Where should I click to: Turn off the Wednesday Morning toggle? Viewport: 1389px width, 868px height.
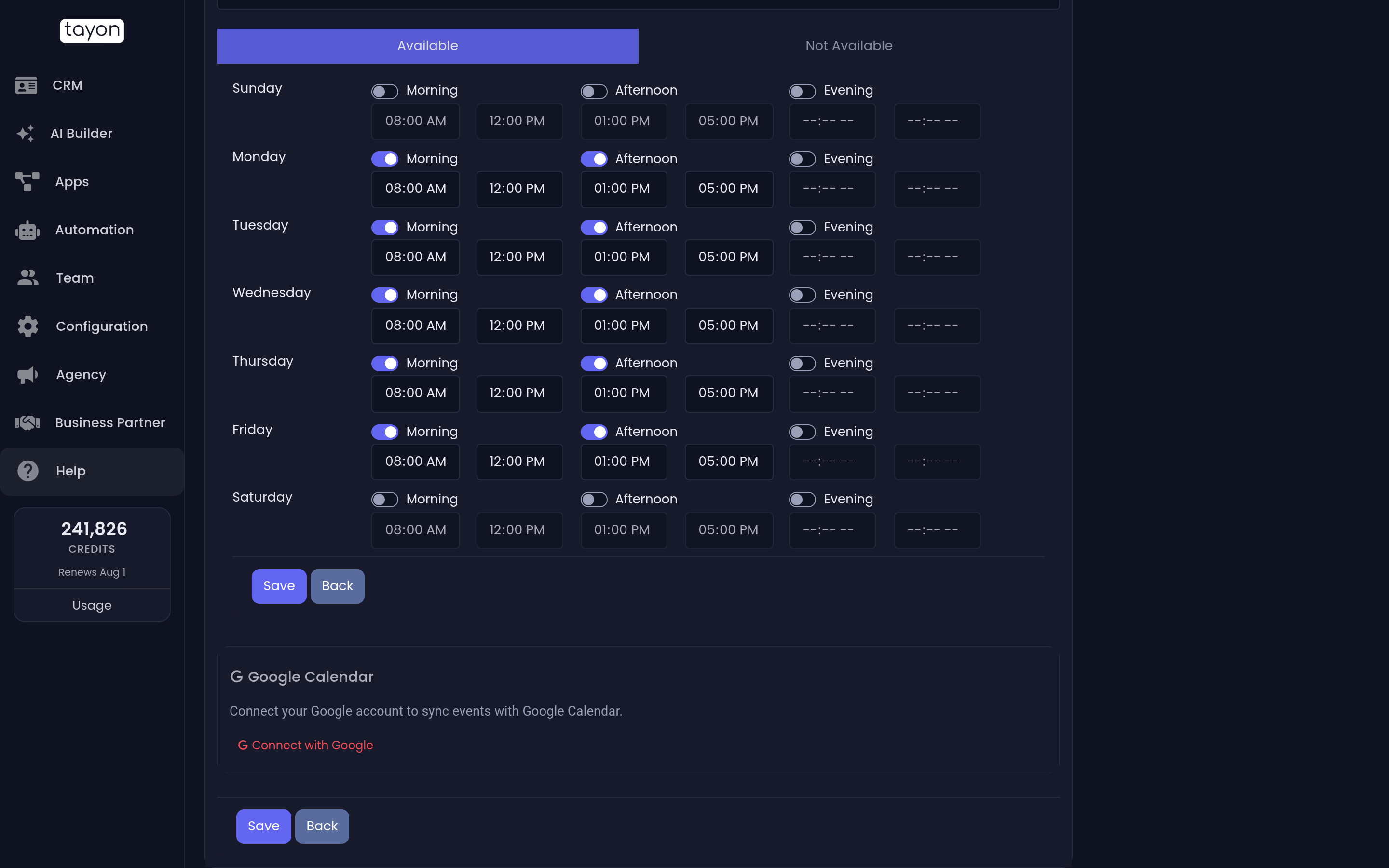384,295
